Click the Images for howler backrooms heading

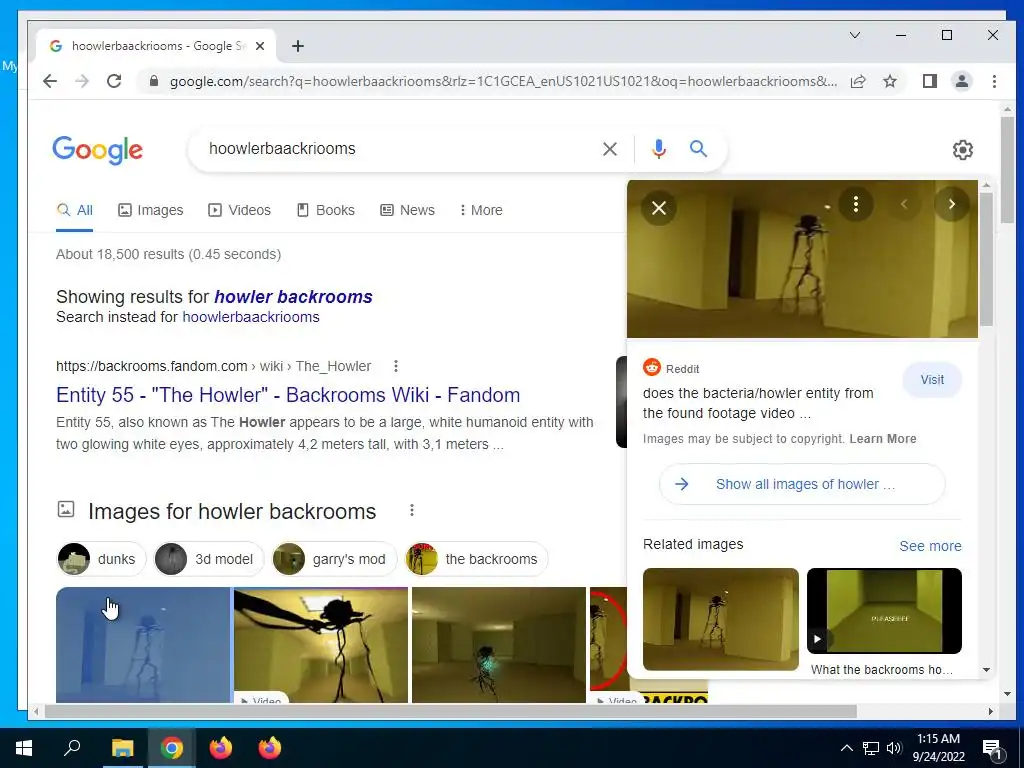tap(232, 511)
